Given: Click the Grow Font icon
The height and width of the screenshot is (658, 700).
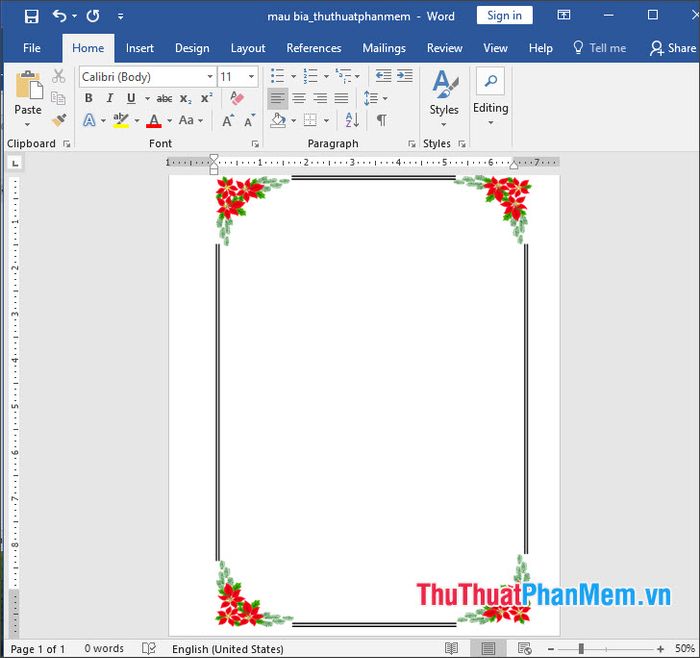Looking at the screenshot, I should [x=228, y=120].
